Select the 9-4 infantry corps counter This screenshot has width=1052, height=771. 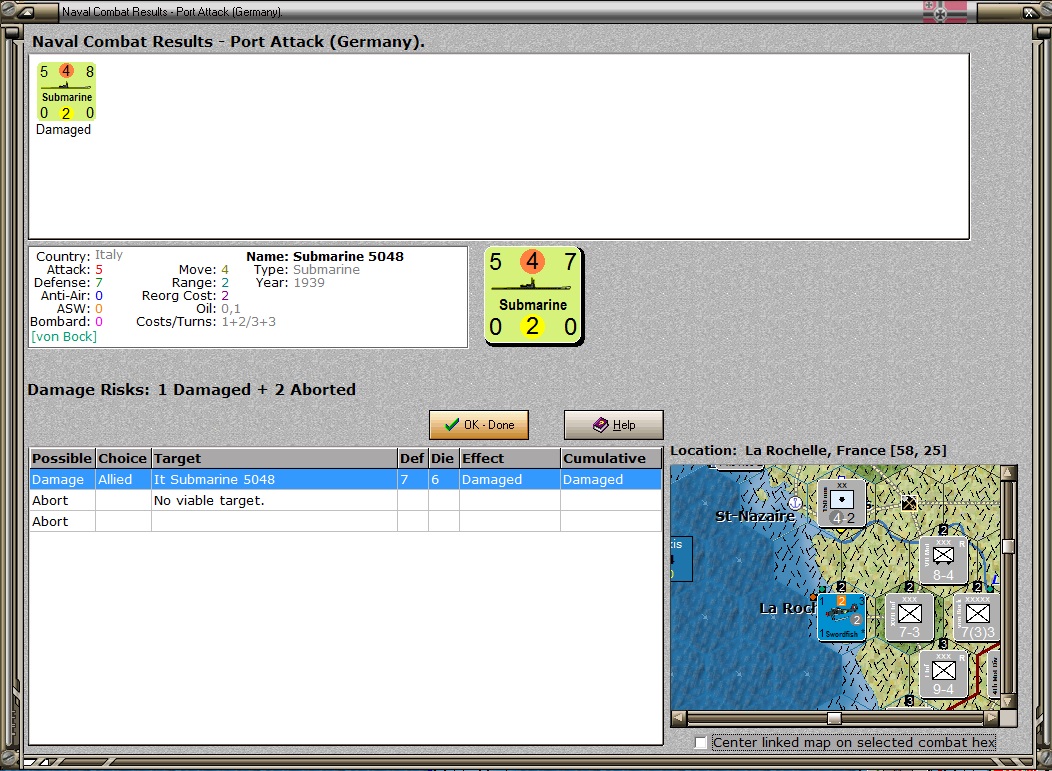point(943,674)
